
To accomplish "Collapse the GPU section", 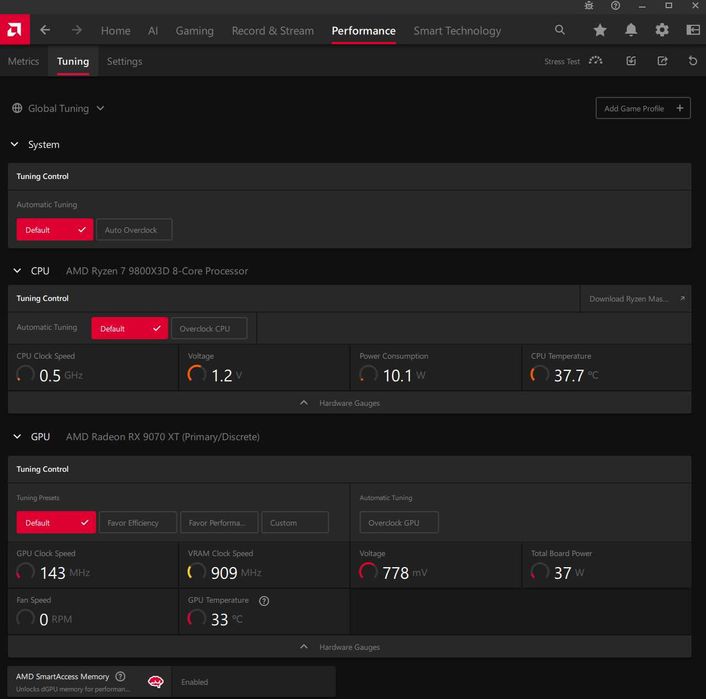I will [x=17, y=436].
